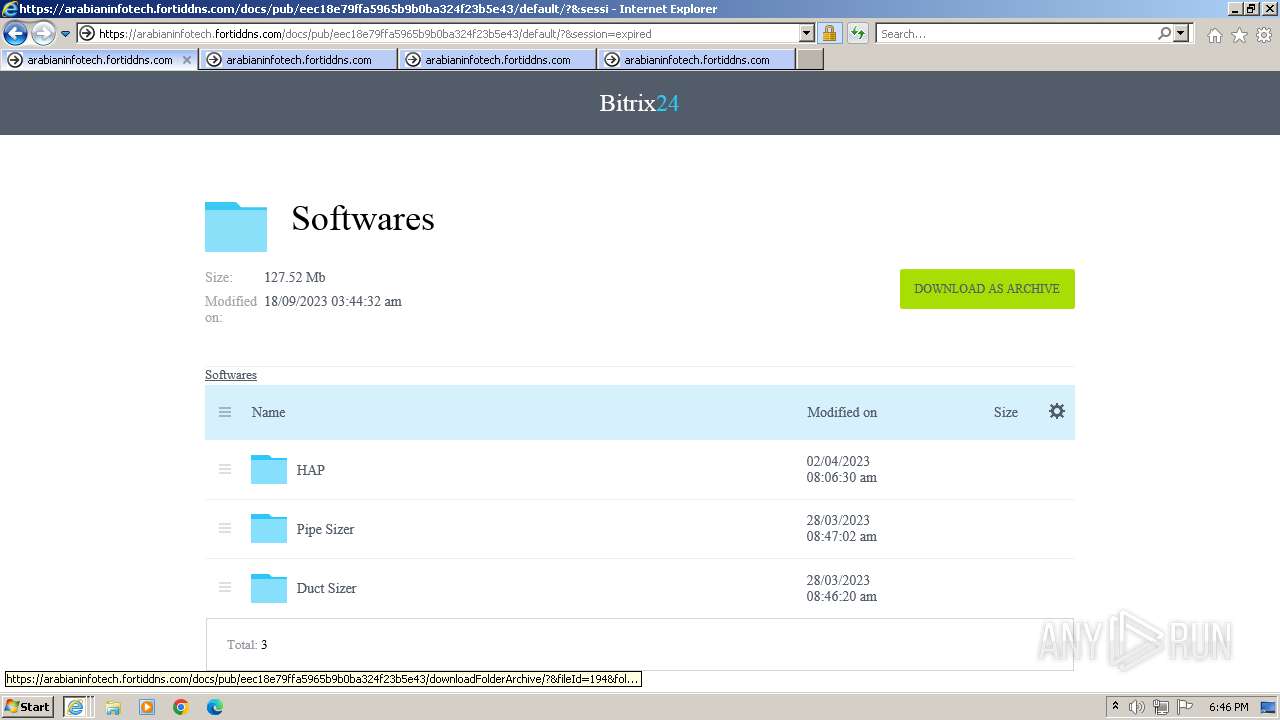Open a new blank tab button
Screen dimensions: 1280x720
click(x=810, y=60)
